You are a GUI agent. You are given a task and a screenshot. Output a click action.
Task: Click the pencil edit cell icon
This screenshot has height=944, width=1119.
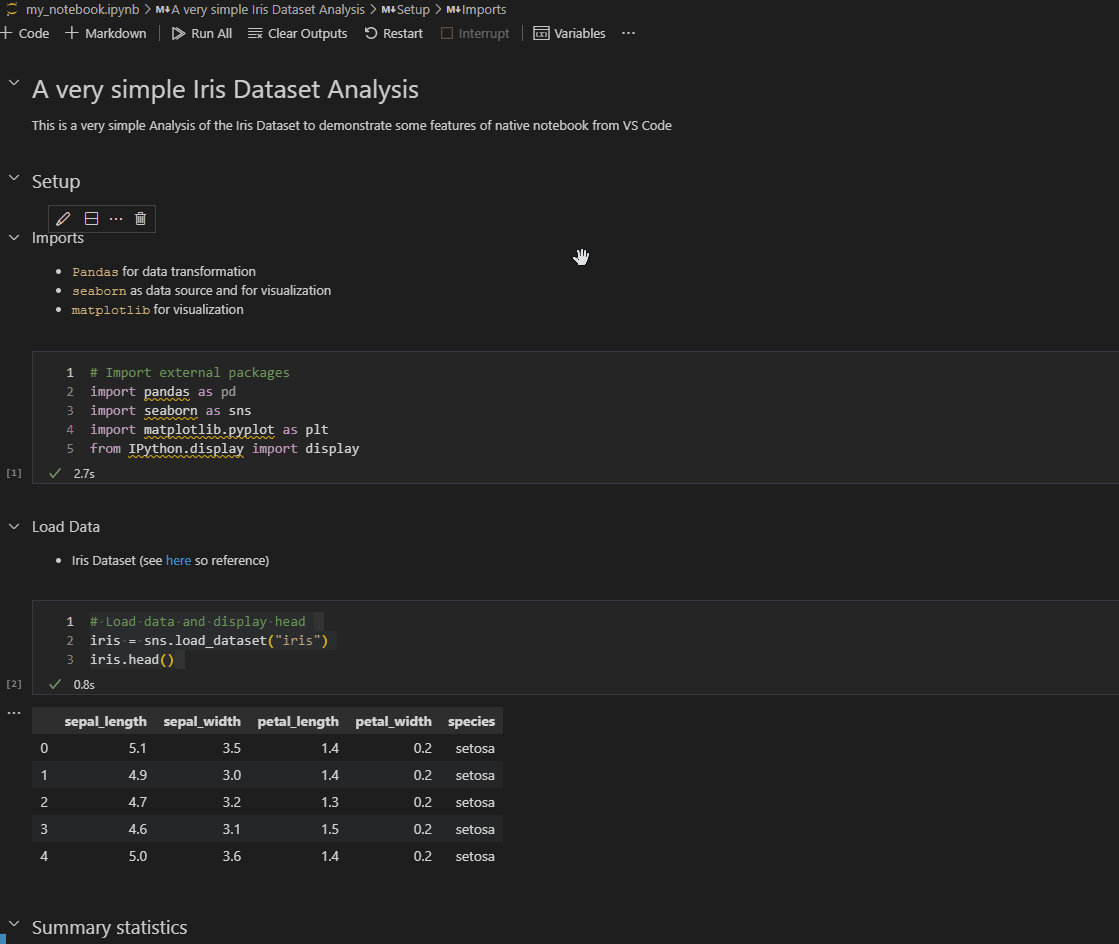63,218
